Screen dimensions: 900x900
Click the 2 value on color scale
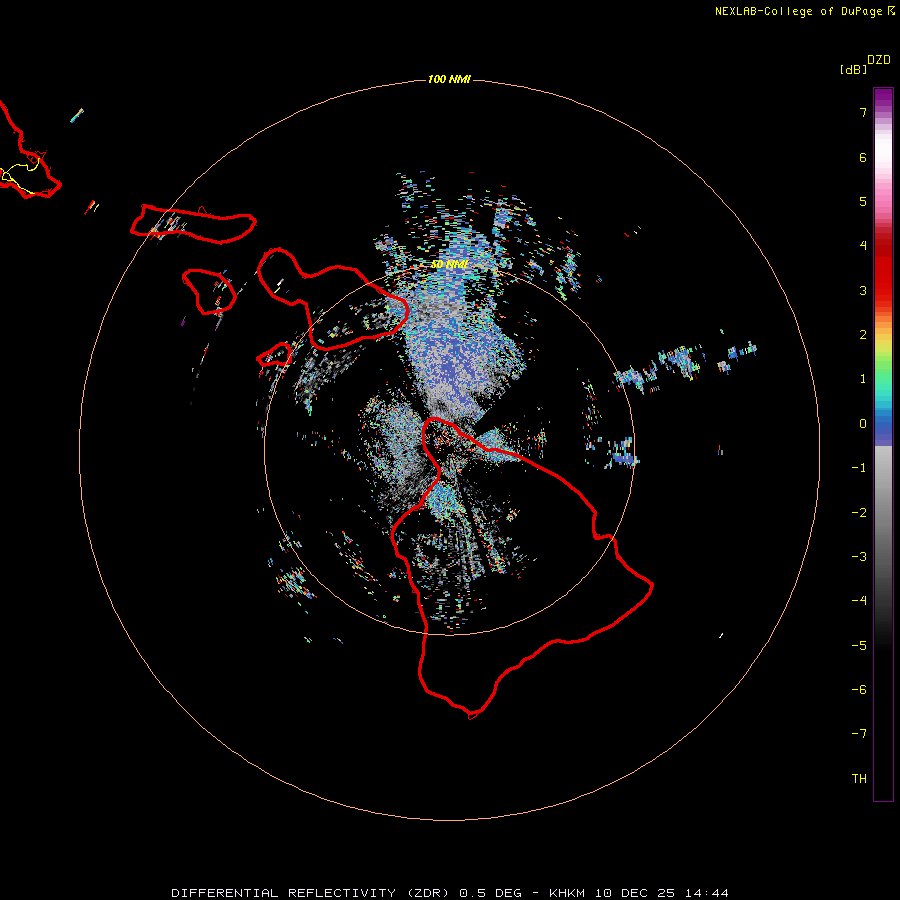click(863, 335)
